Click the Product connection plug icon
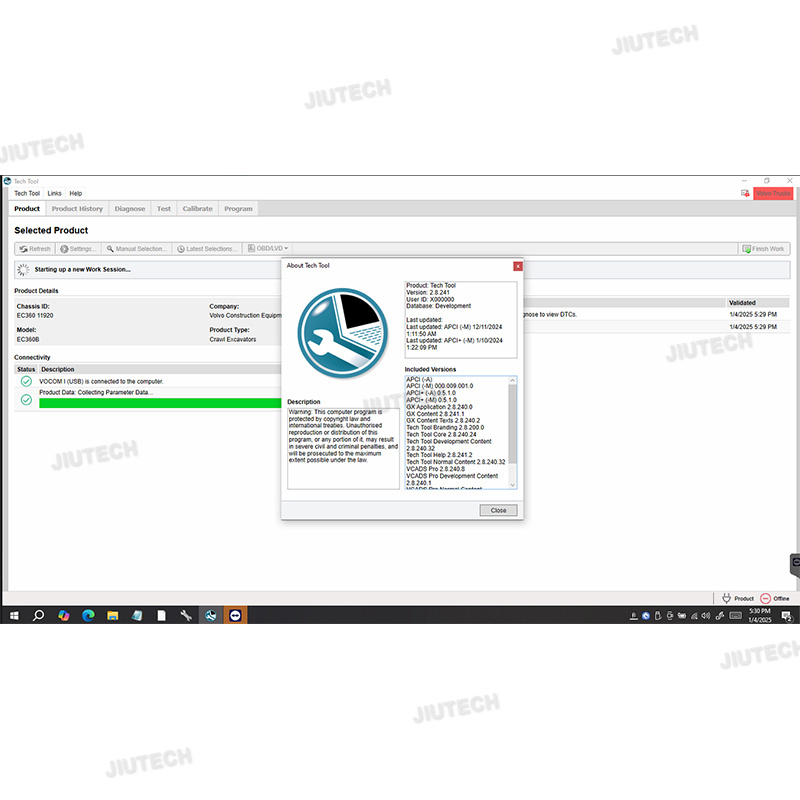This screenshot has height=800, width=800. pyautogui.click(x=727, y=598)
